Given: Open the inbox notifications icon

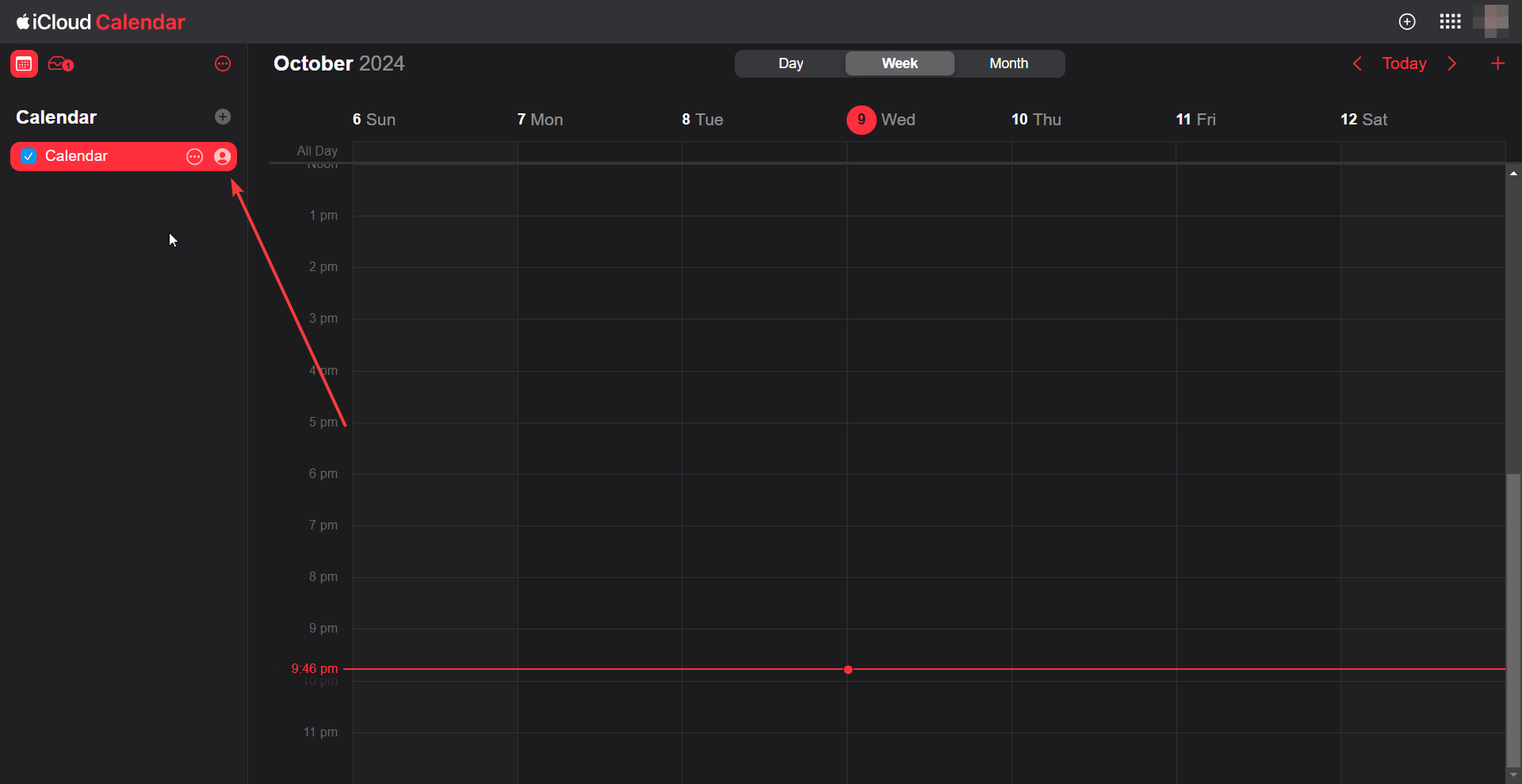Looking at the screenshot, I should point(60,64).
